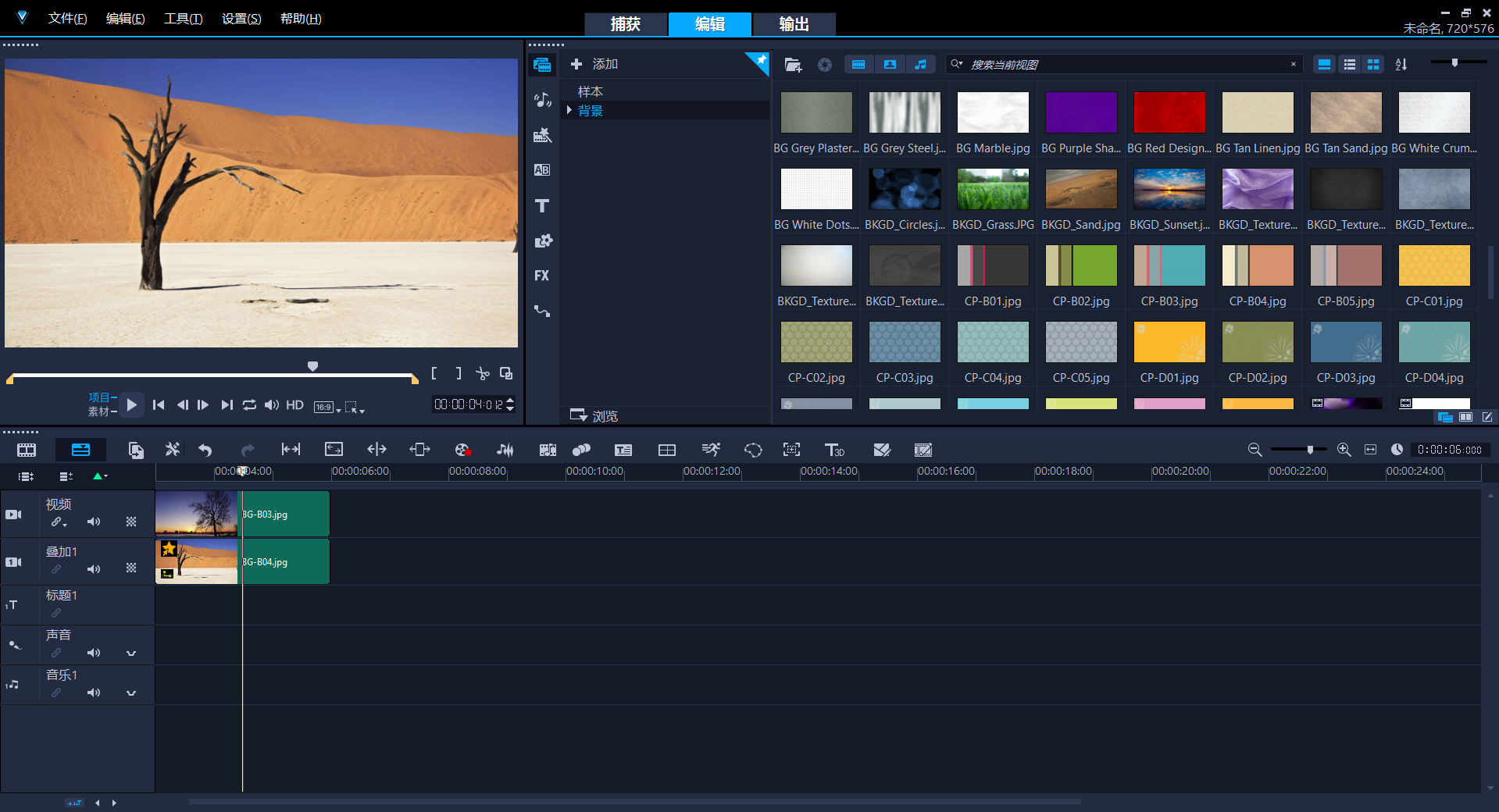Open the auto music tool

pyautogui.click(x=548, y=450)
